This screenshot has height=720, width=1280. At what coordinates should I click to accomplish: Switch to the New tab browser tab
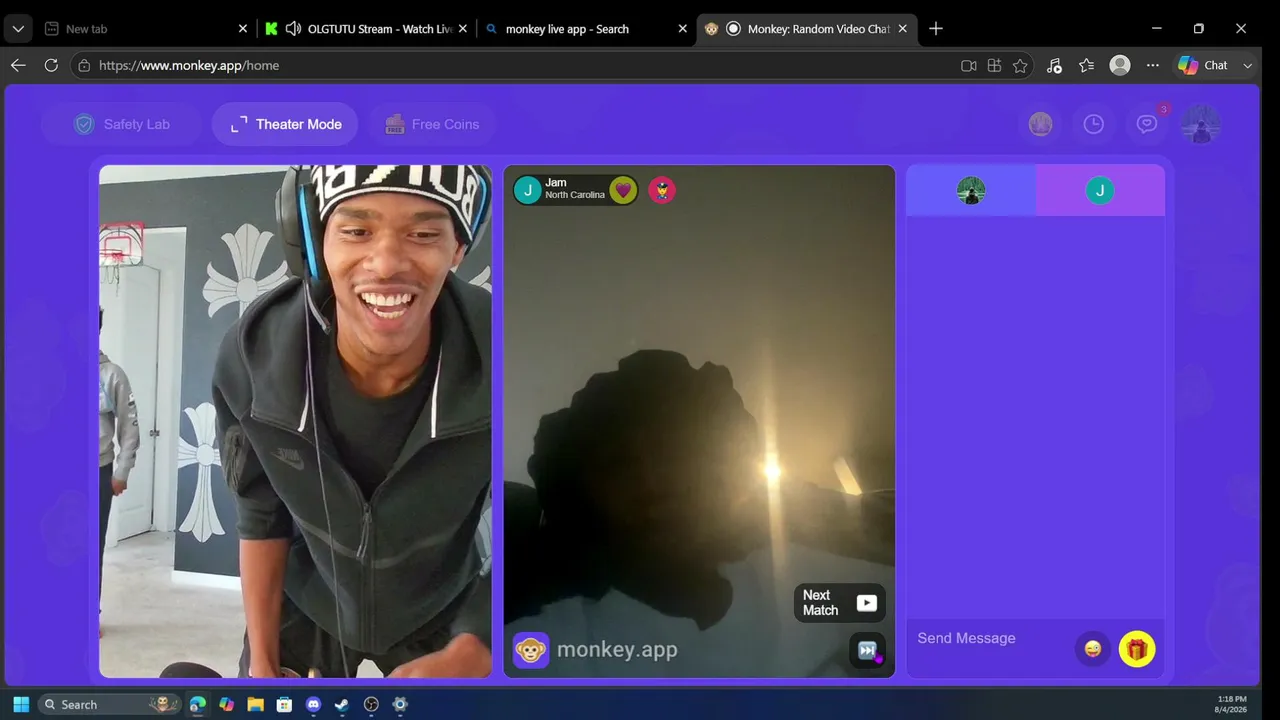(x=144, y=29)
